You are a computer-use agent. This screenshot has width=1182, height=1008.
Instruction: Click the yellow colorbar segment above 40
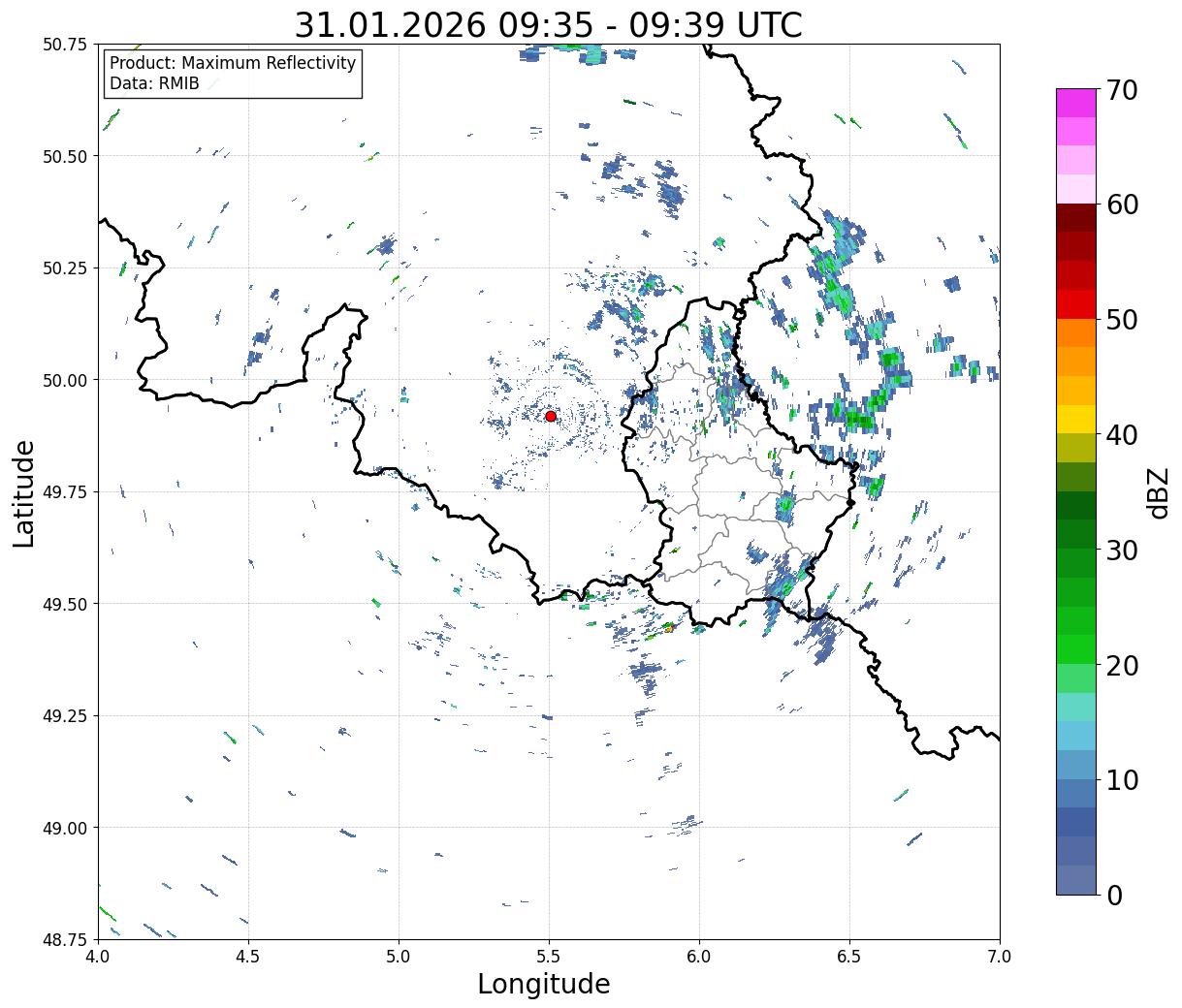tap(1075, 419)
